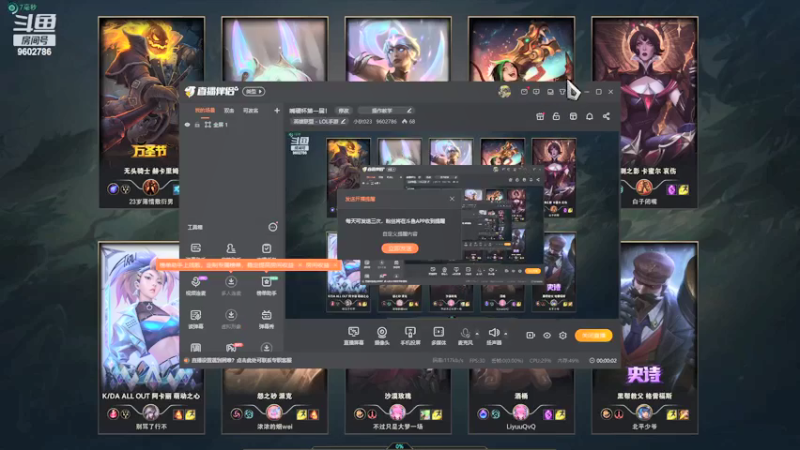Add a new scene with plus icon
Screen dimensions: 800x450
(277, 111)
